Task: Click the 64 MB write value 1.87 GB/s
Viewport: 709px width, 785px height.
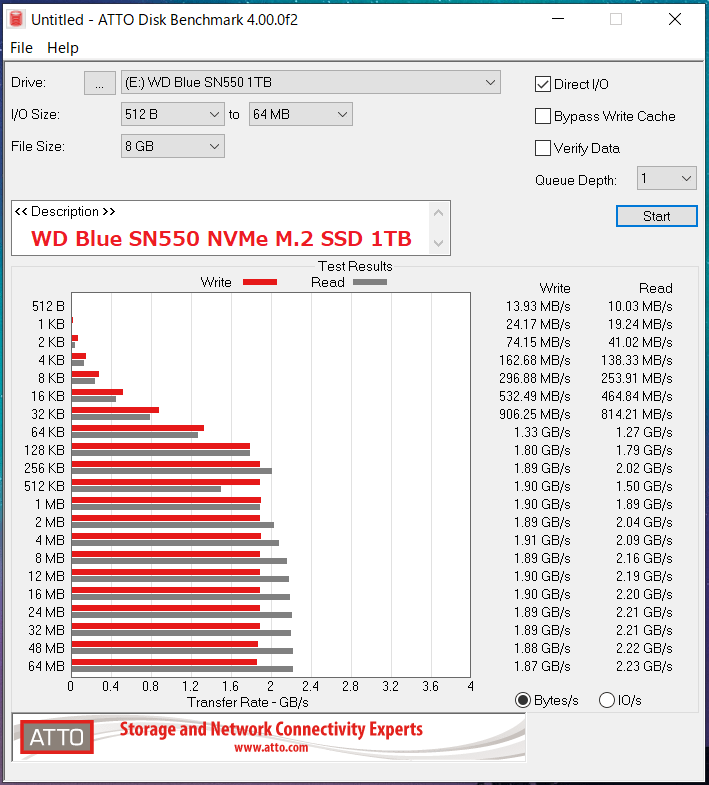Action: pos(542,666)
